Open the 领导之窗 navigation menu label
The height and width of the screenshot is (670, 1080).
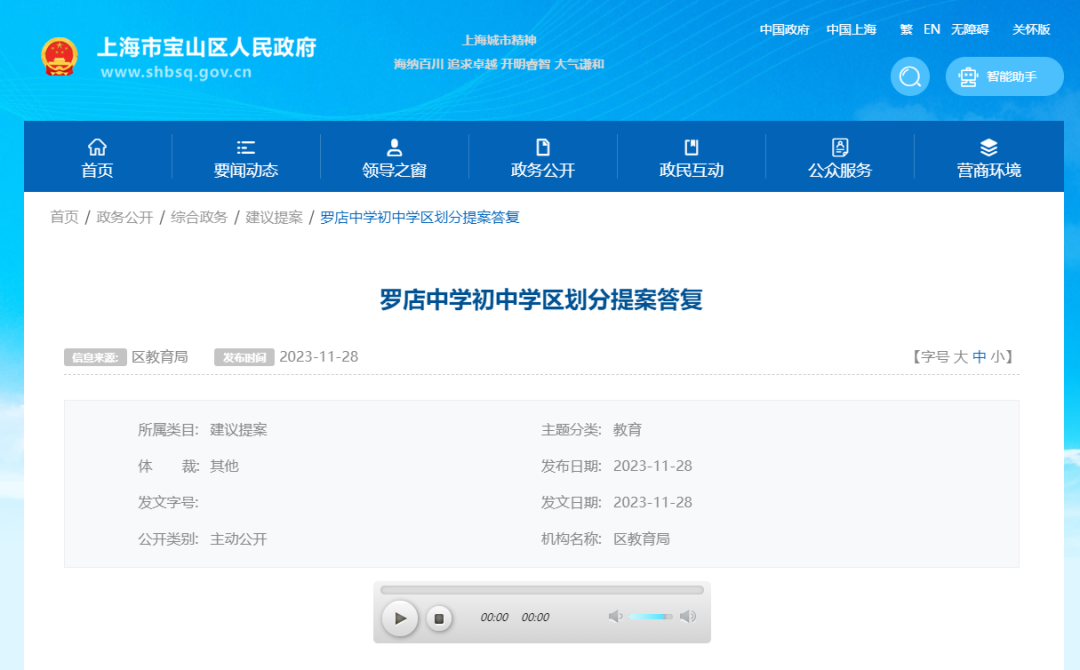(395, 170)
